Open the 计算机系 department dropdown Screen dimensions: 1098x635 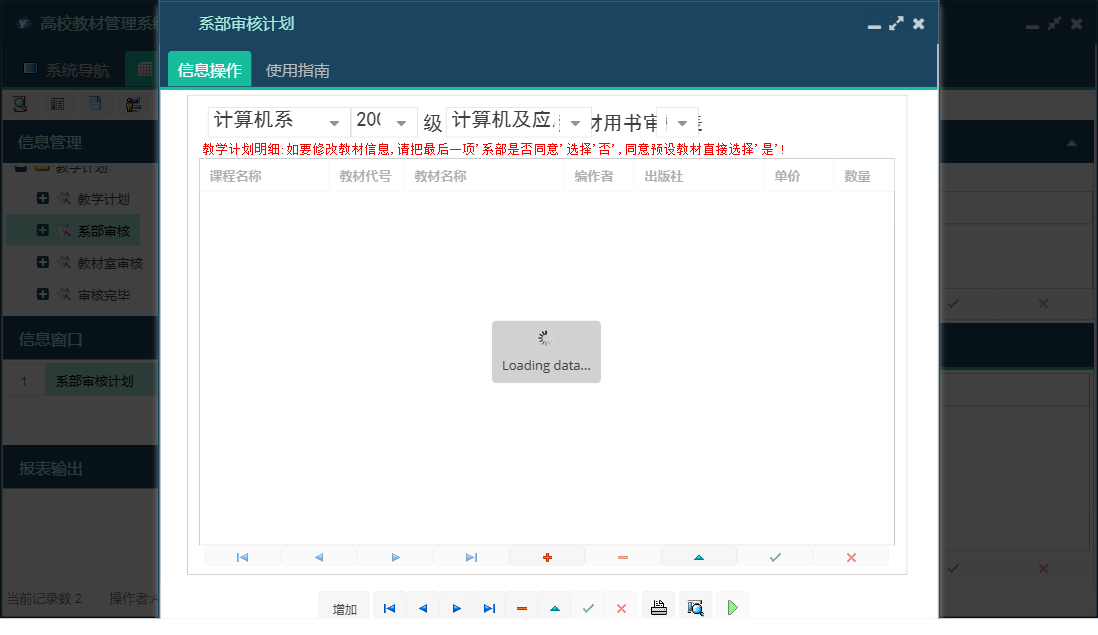point(336,121)
